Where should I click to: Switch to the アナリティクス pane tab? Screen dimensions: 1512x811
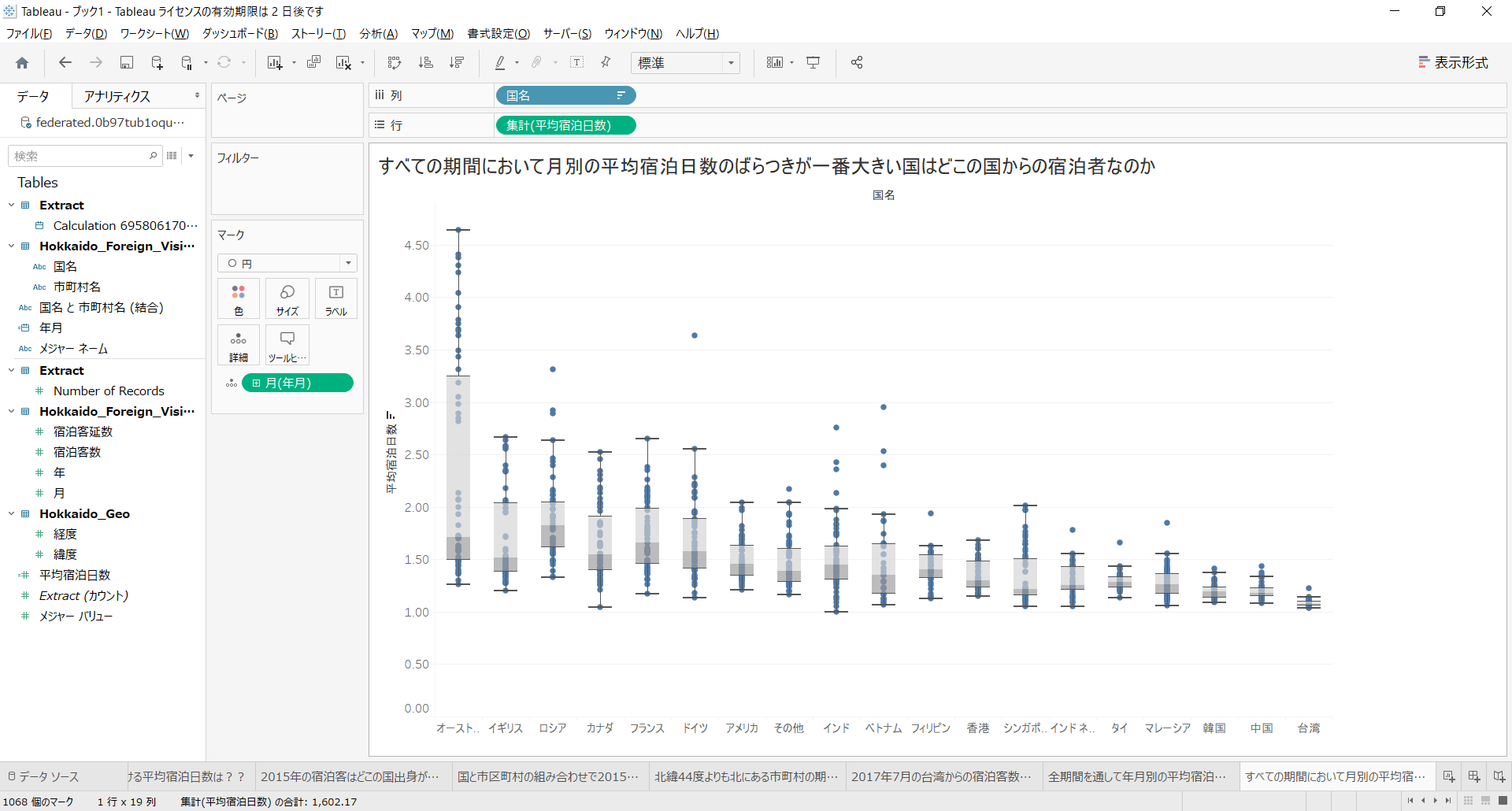pos(117,96)
